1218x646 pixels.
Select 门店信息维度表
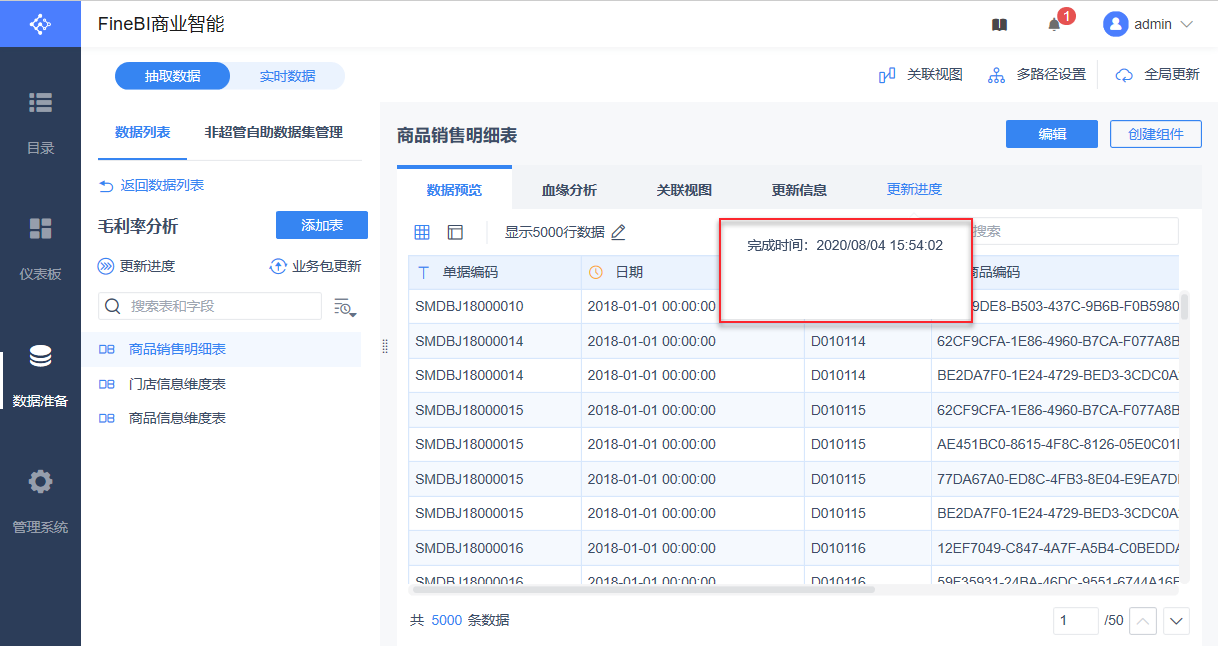pyautogui.click(x=221, y=384)
